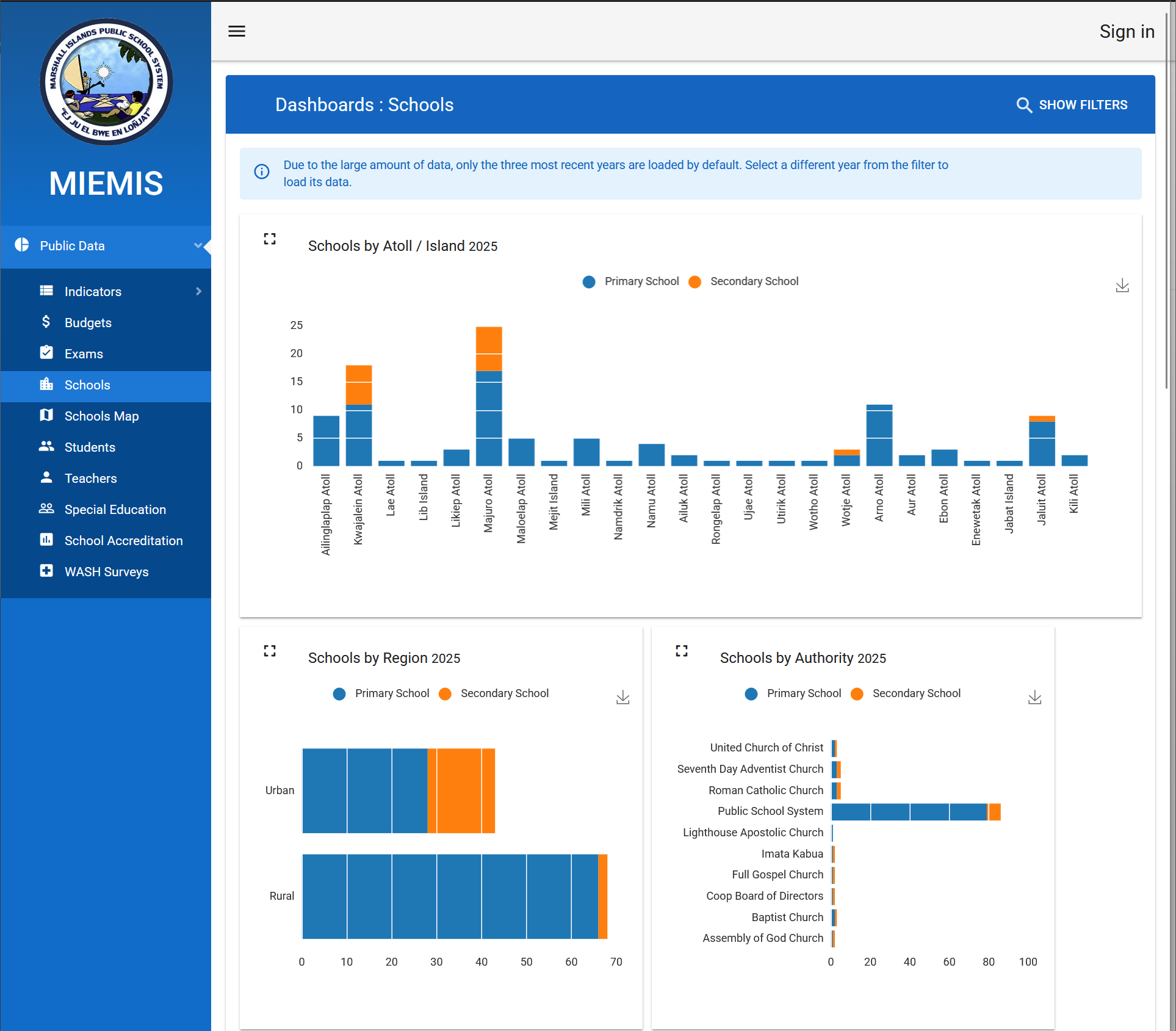The width and height of the screenshot is (1176, 1031).
Task: Download the Schools by Authority chart
Action: [x=1034, y=697]
